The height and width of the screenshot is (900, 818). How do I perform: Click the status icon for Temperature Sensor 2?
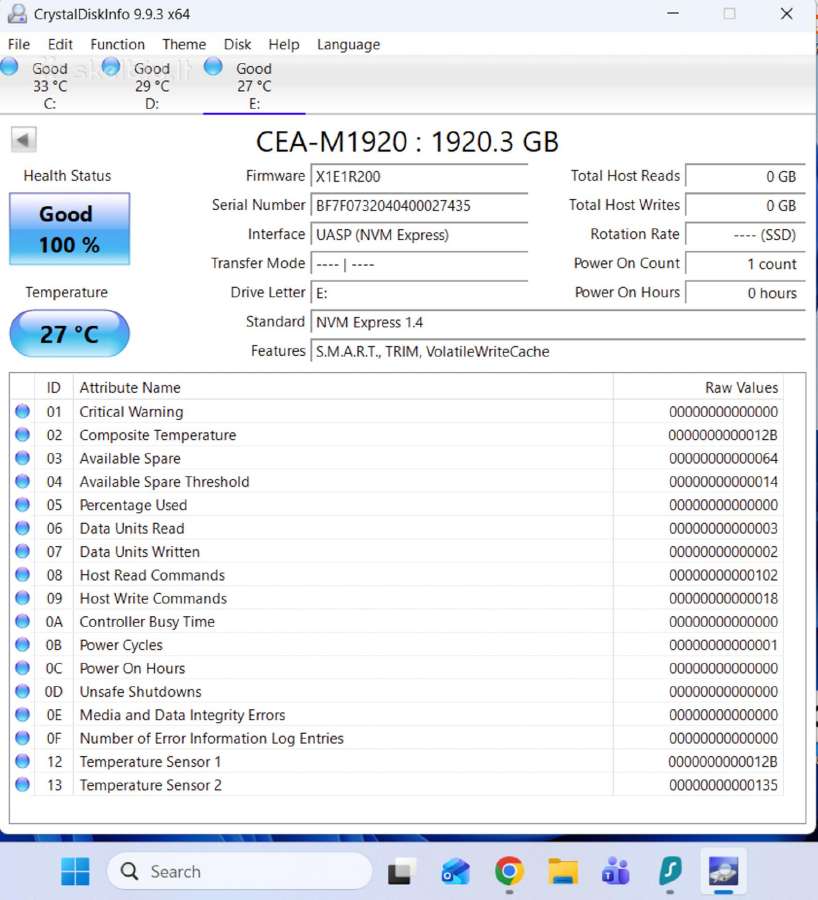[x=22, y=784]
